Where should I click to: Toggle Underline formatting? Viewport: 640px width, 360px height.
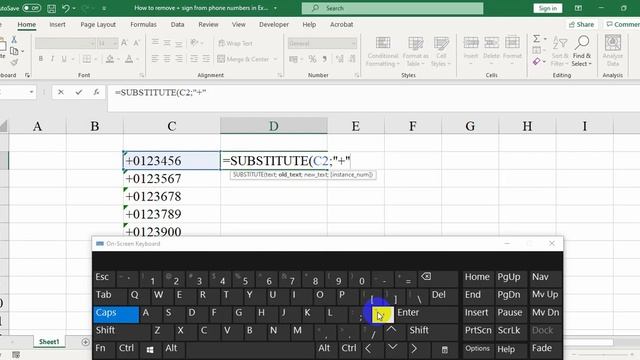coord(64,59)
